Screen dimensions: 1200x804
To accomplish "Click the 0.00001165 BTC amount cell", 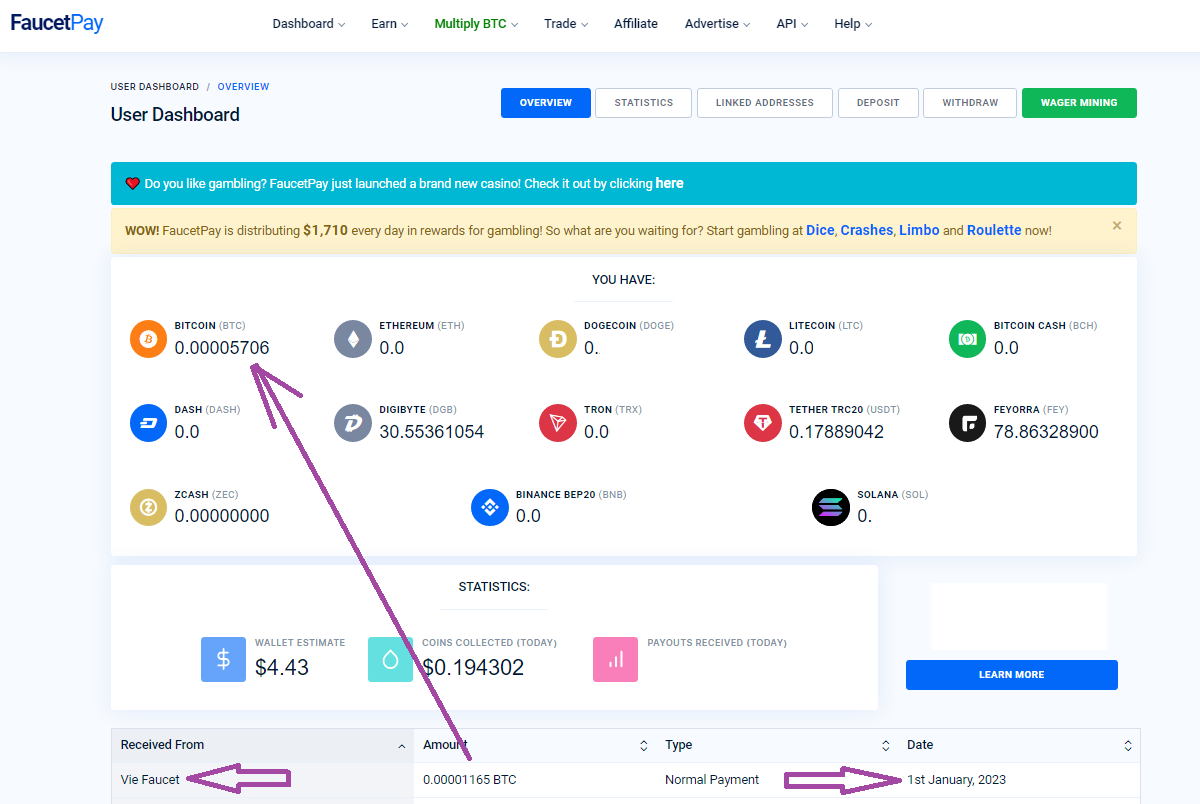I will (x=534, y=780).
